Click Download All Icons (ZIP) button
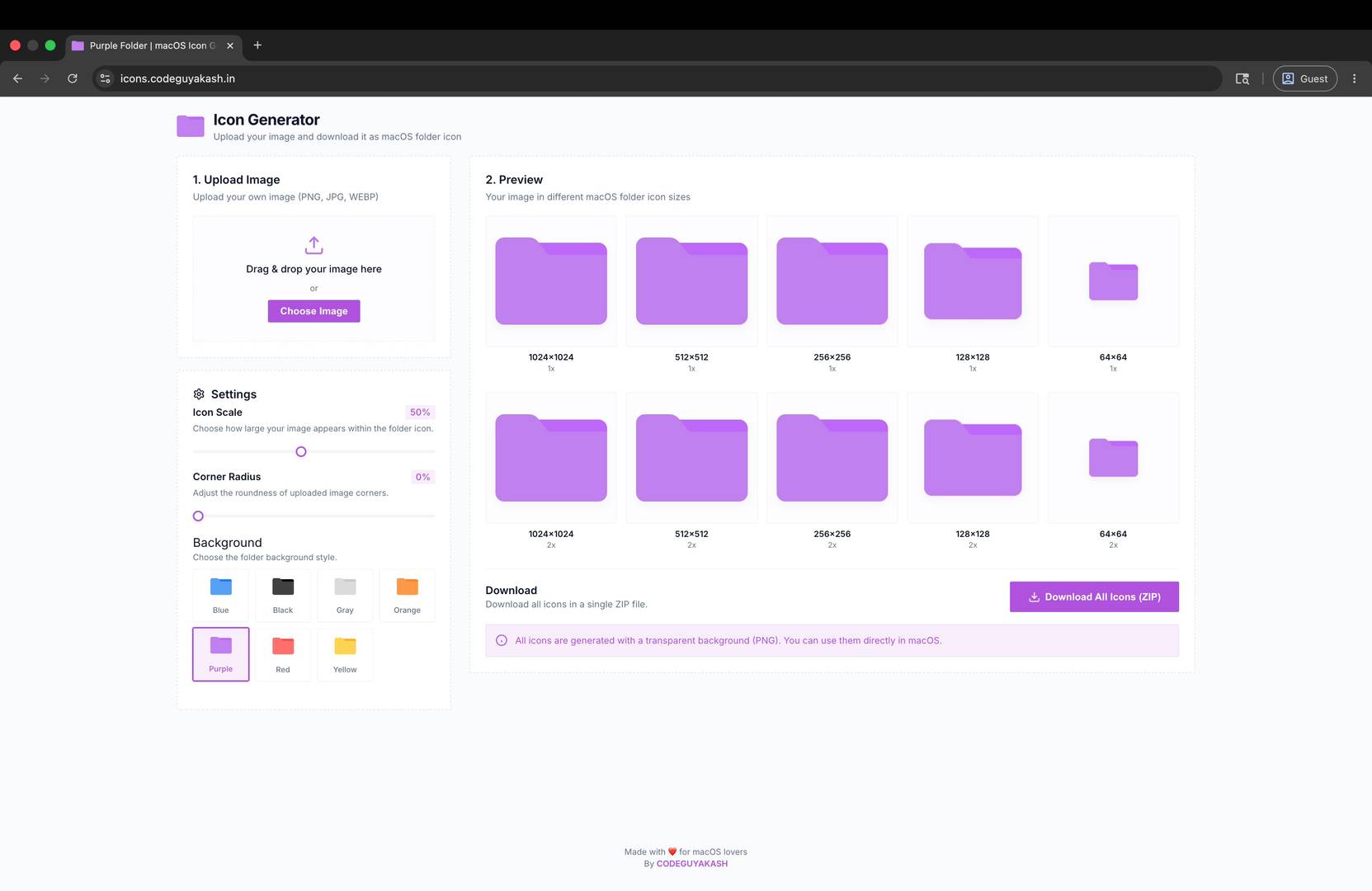Image resolution: width=1372 pixels, height=891 pixels. (x=1094, y=596)
